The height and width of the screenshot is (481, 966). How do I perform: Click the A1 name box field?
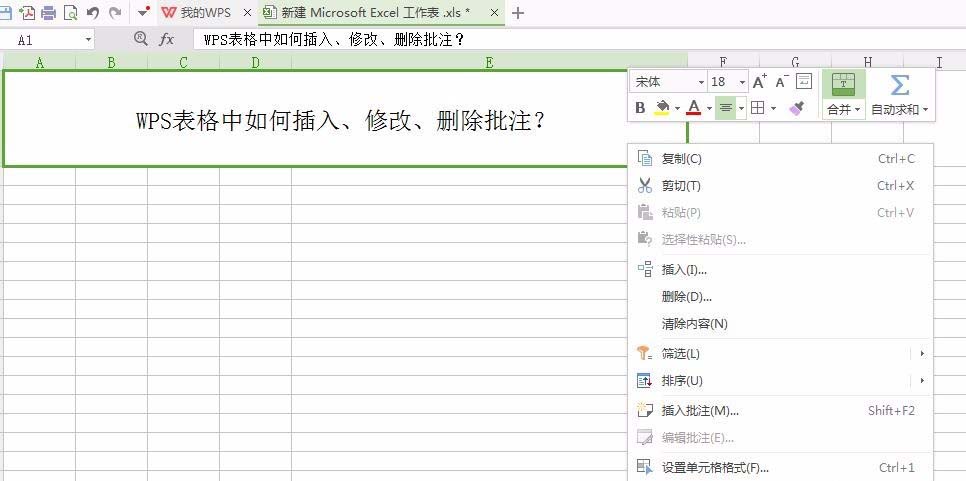(x=47, y=40)
